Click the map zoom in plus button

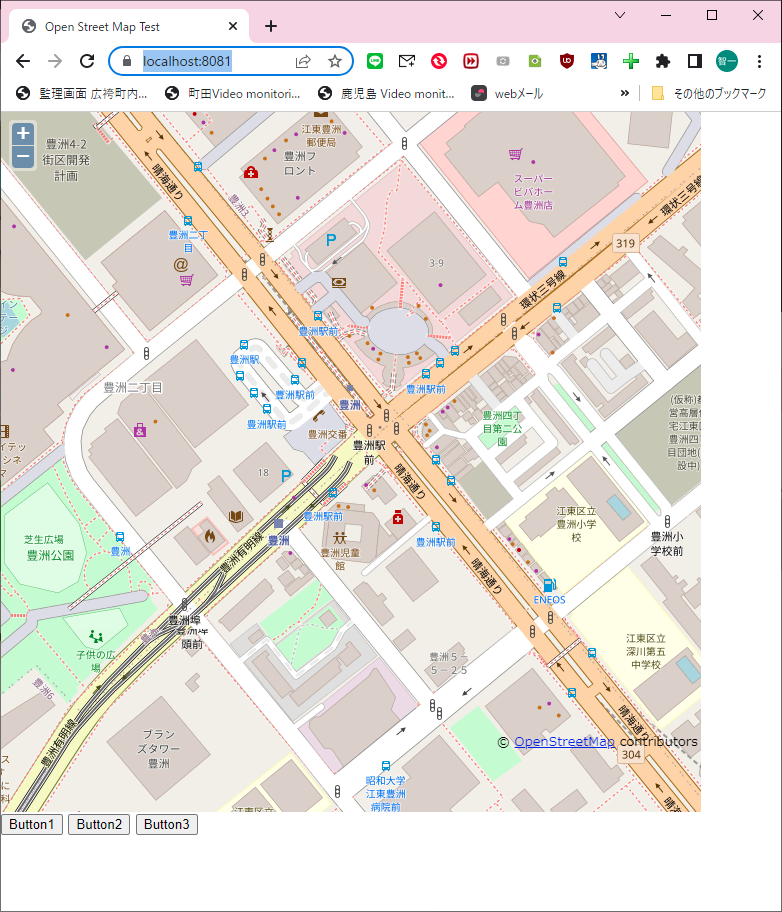[x=23, y=133]
